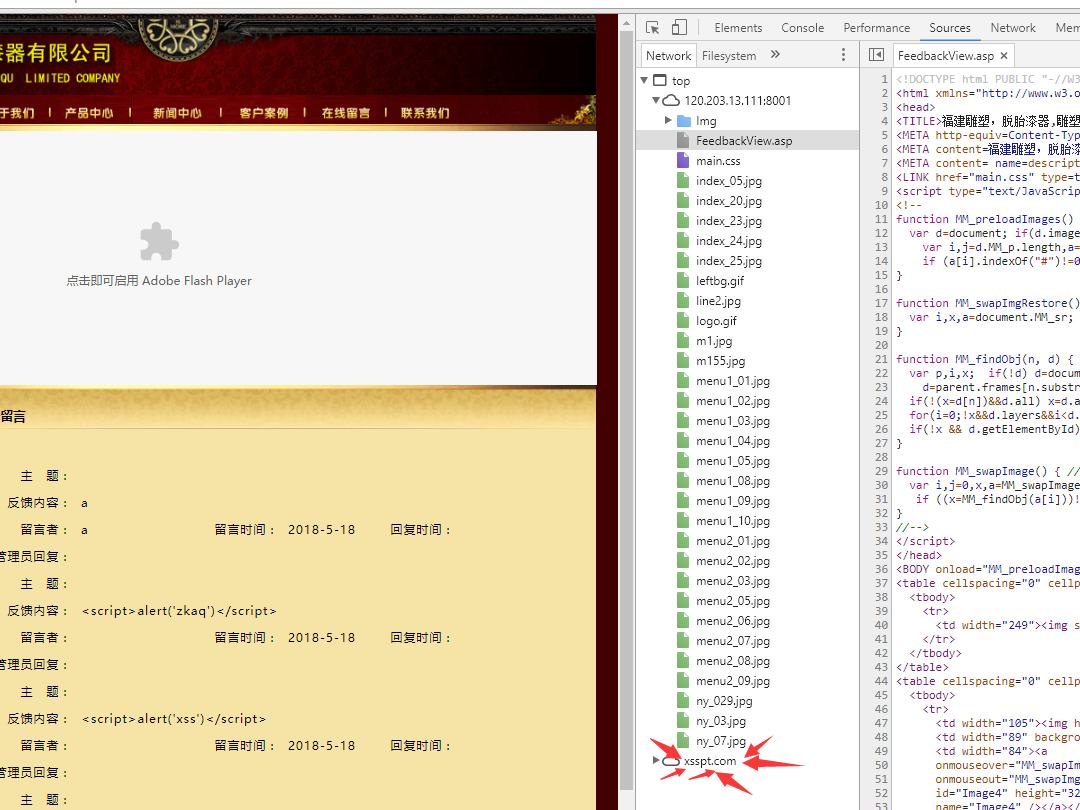1080x810 pixels.
Task: Select ny_03.jpg file
Action: (x=720, y=720)
